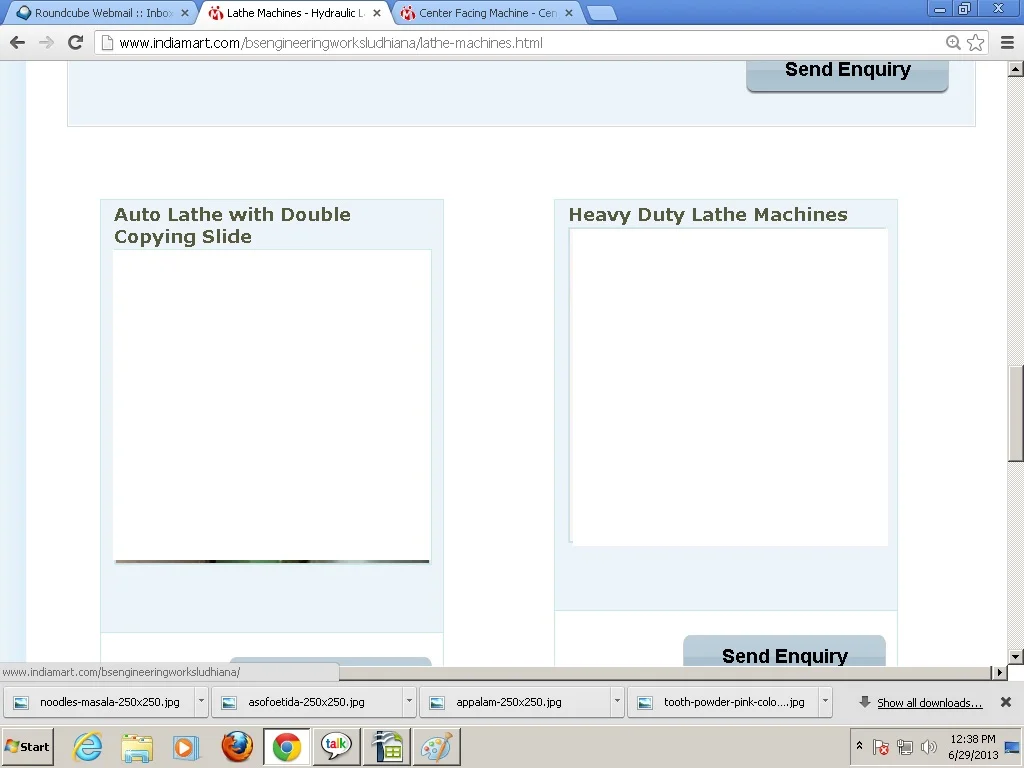Bookmark page with star icon
The image size is (1024, 768).
coord(976,43)
